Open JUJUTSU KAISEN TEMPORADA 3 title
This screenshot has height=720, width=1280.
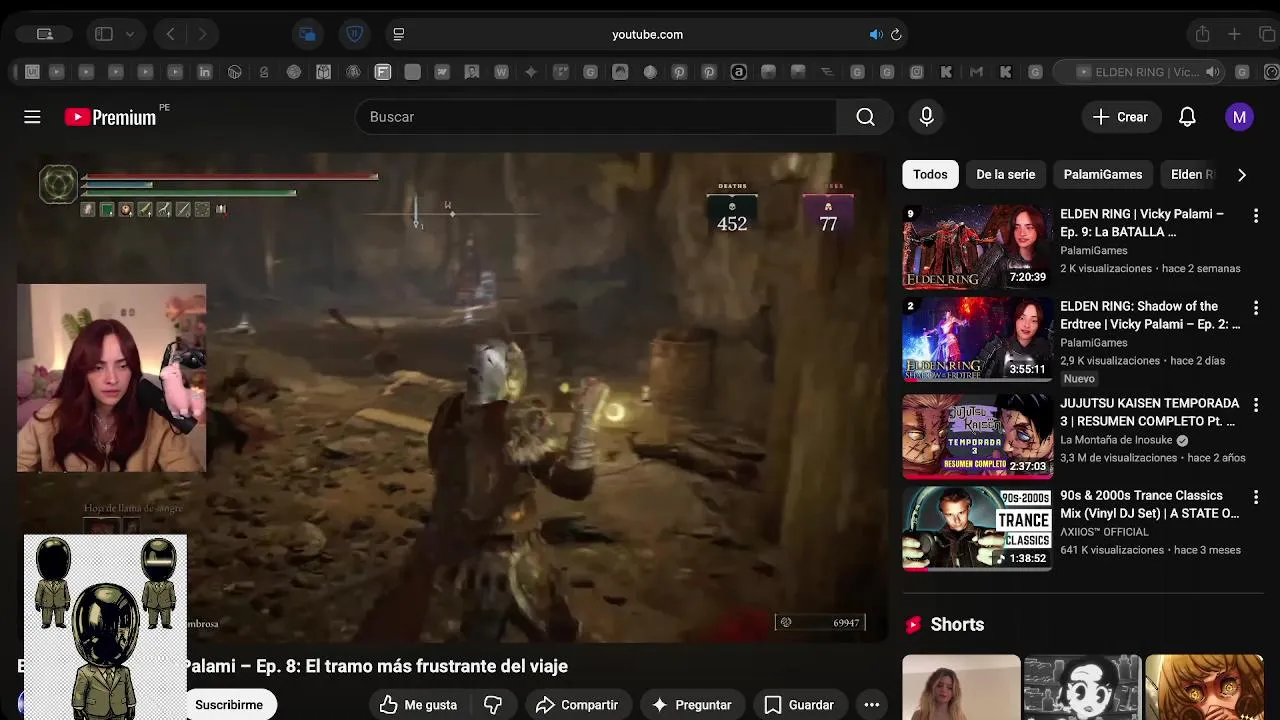coord(1149,412)
